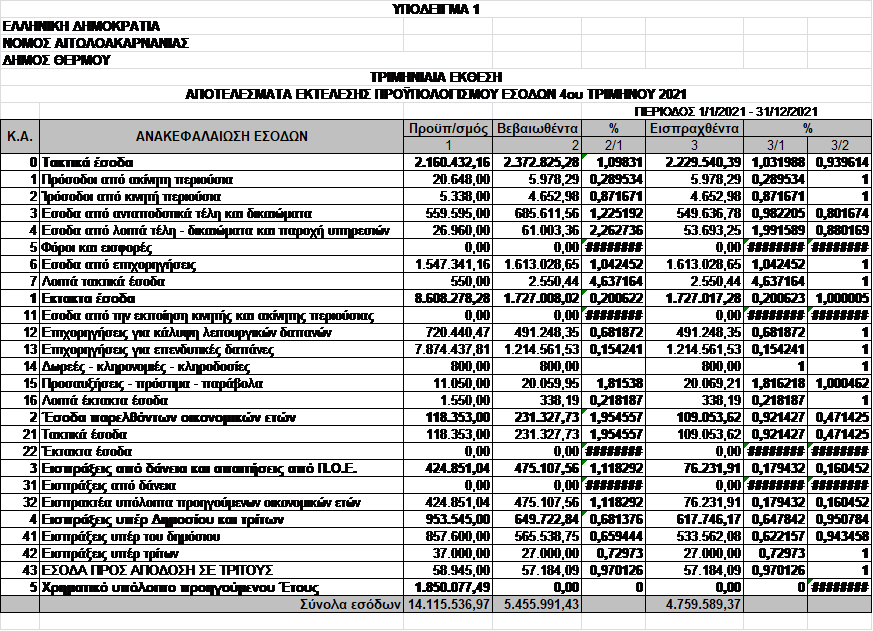Click the ΥΠΟΔΕΙΓΜΑ 1 title cell
Screen dimensions: 873x631
pos(436,9)
